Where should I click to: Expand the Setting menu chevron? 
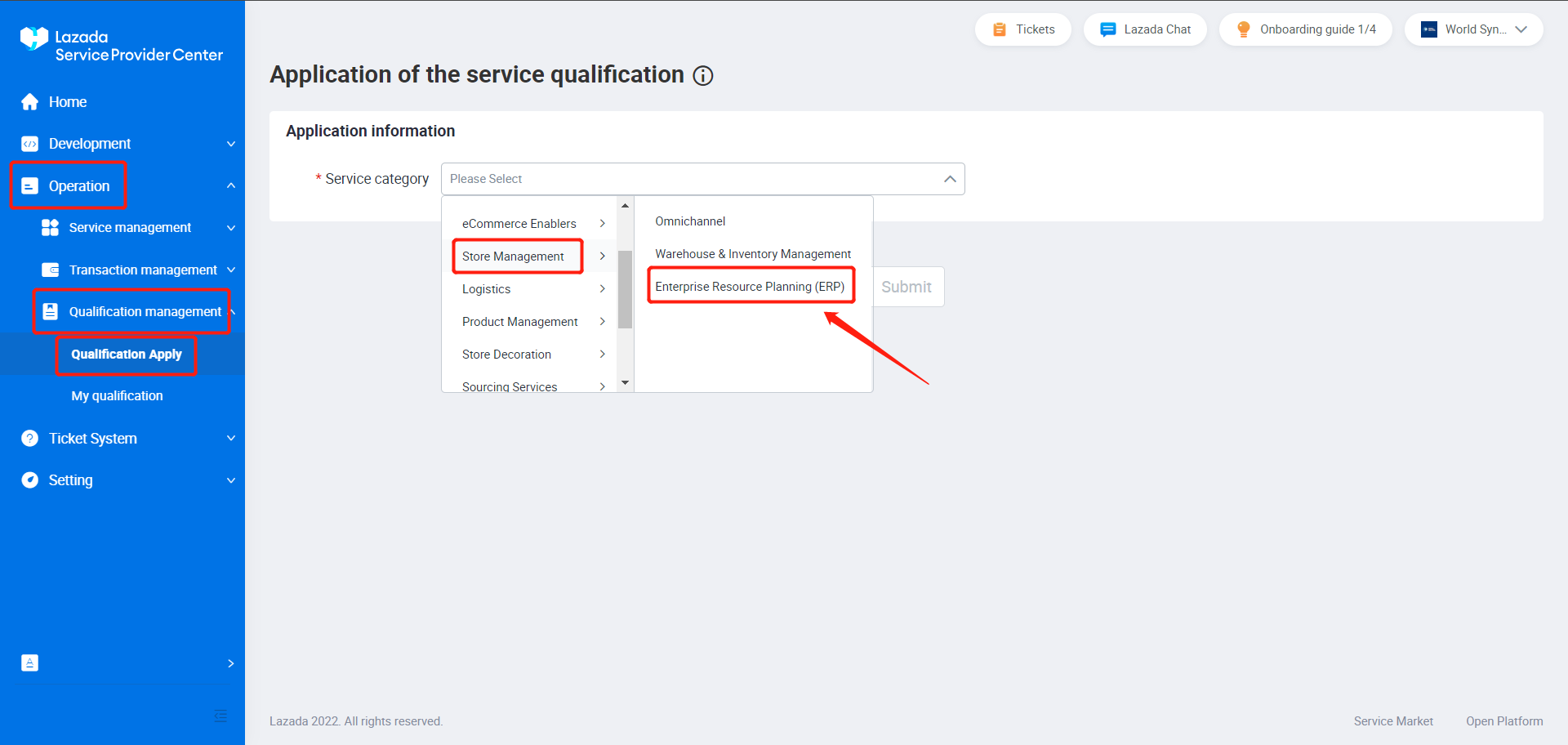pyautogui.click(x=231, y=480)
